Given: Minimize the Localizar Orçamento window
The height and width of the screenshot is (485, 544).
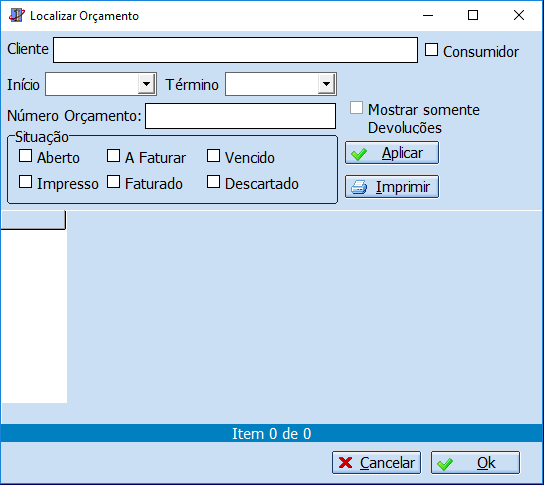Looking at the screenshot, I should coord(428,15).
